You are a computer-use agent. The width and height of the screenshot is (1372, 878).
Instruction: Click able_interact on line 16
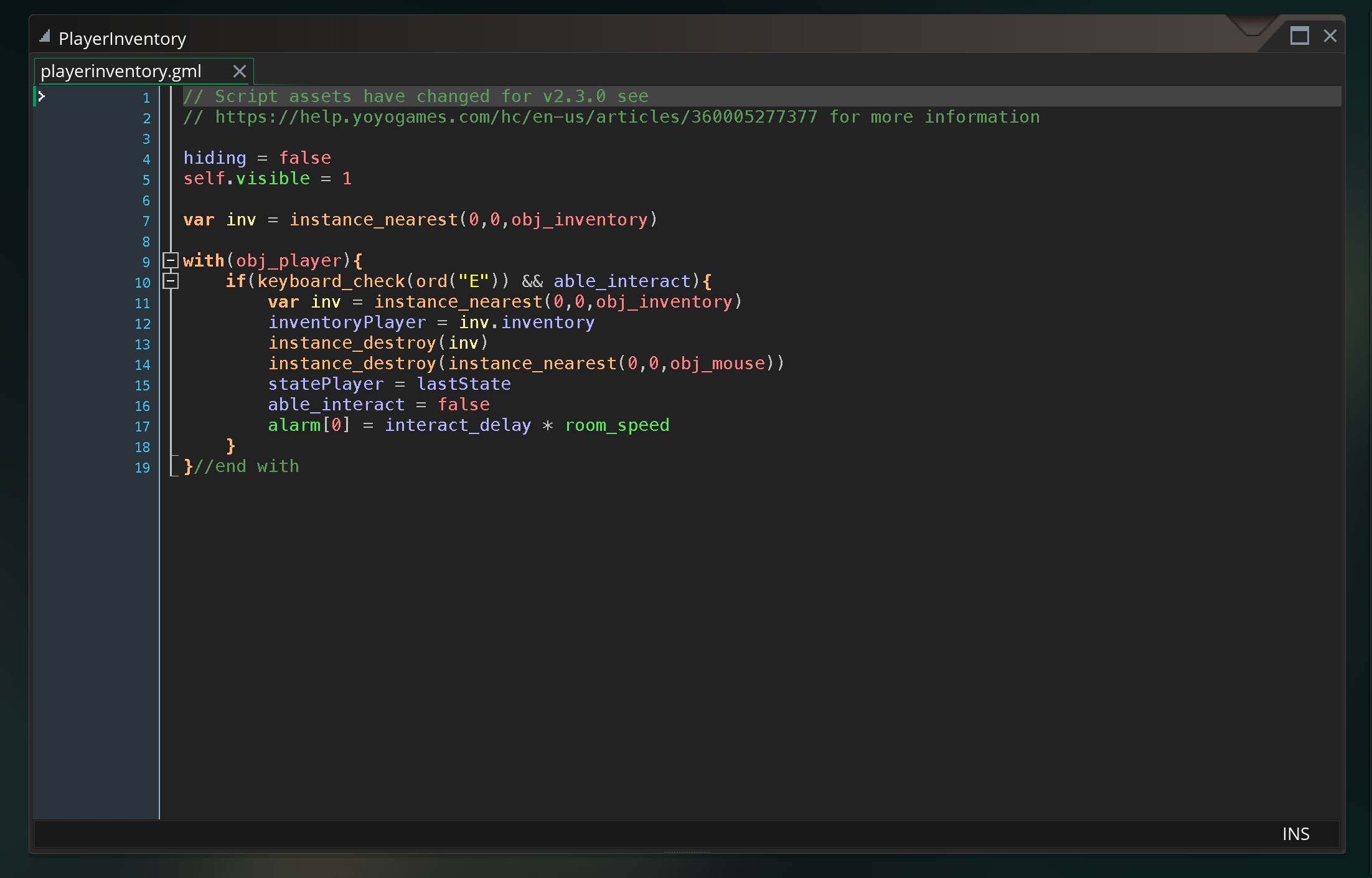coord(337,405)
